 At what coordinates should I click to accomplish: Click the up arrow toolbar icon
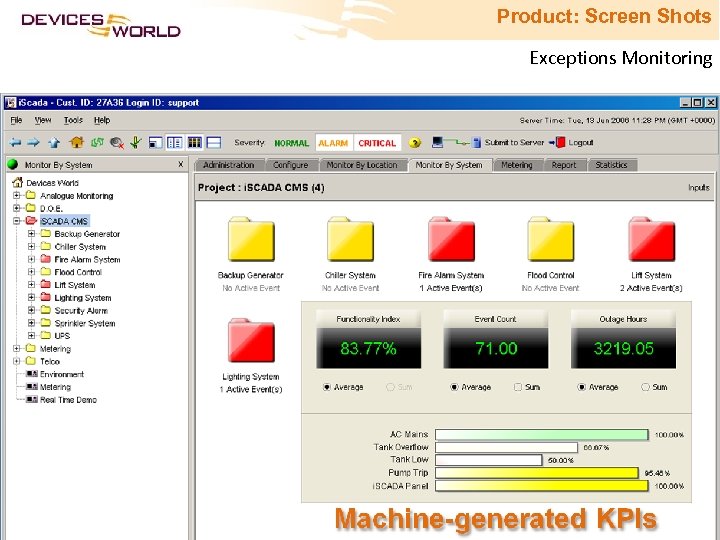(x=54, y=143)
